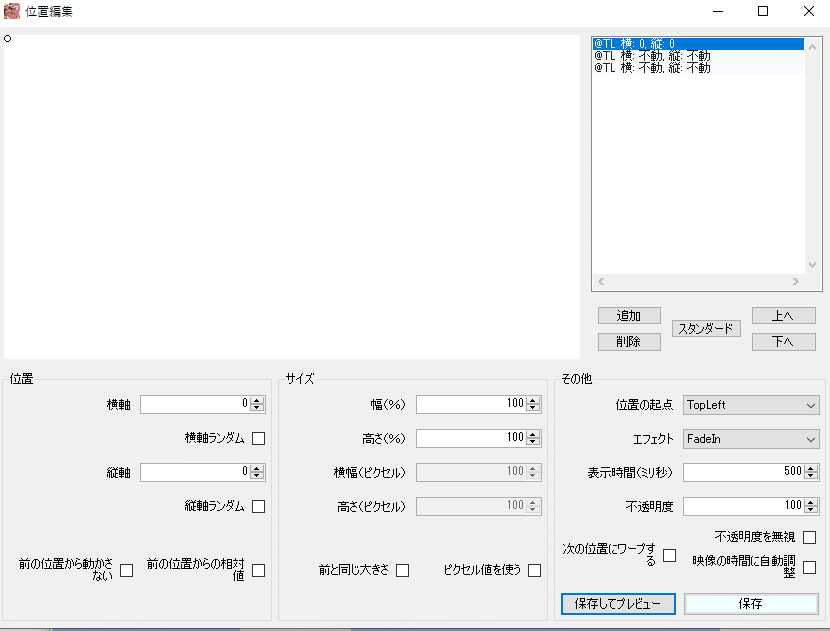The image size is (830, 631).
Task: Maximize the 位置編集 window
Action: click(x=763, y=11)
